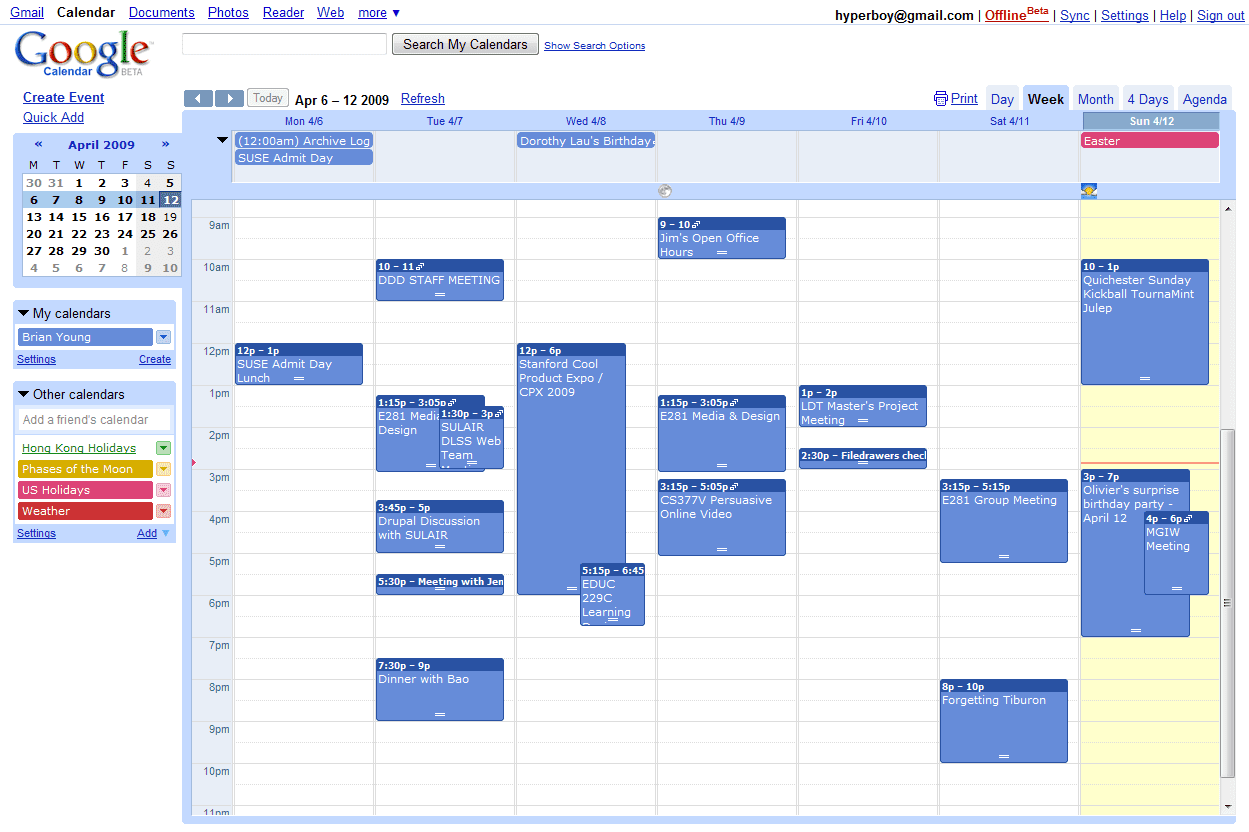The height and width of the screenshot is (832, 1249).
Task: Go to the next week with the right arrow
Action: 229,98
